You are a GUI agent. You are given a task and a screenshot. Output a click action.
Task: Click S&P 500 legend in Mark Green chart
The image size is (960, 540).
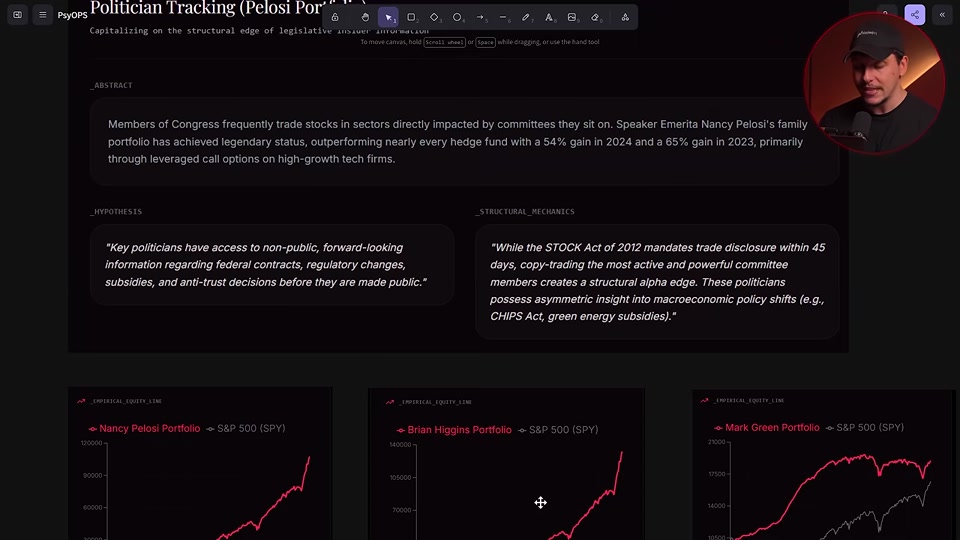tap(864, 427)
